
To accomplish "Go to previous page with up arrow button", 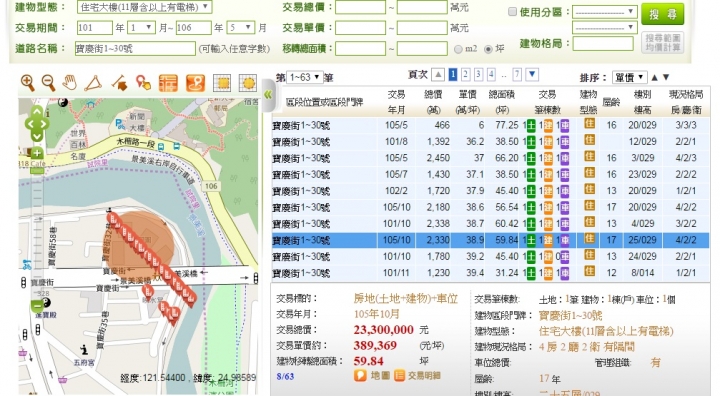I will pos(439,74).
